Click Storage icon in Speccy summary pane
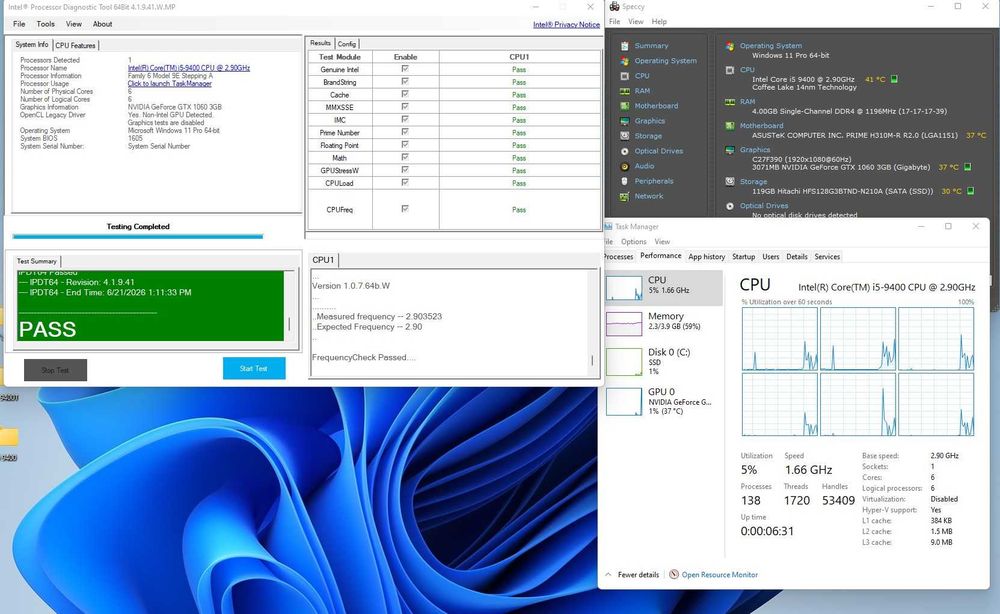The width and height of the screenshot is (1000, 614). tap(730, 182)
